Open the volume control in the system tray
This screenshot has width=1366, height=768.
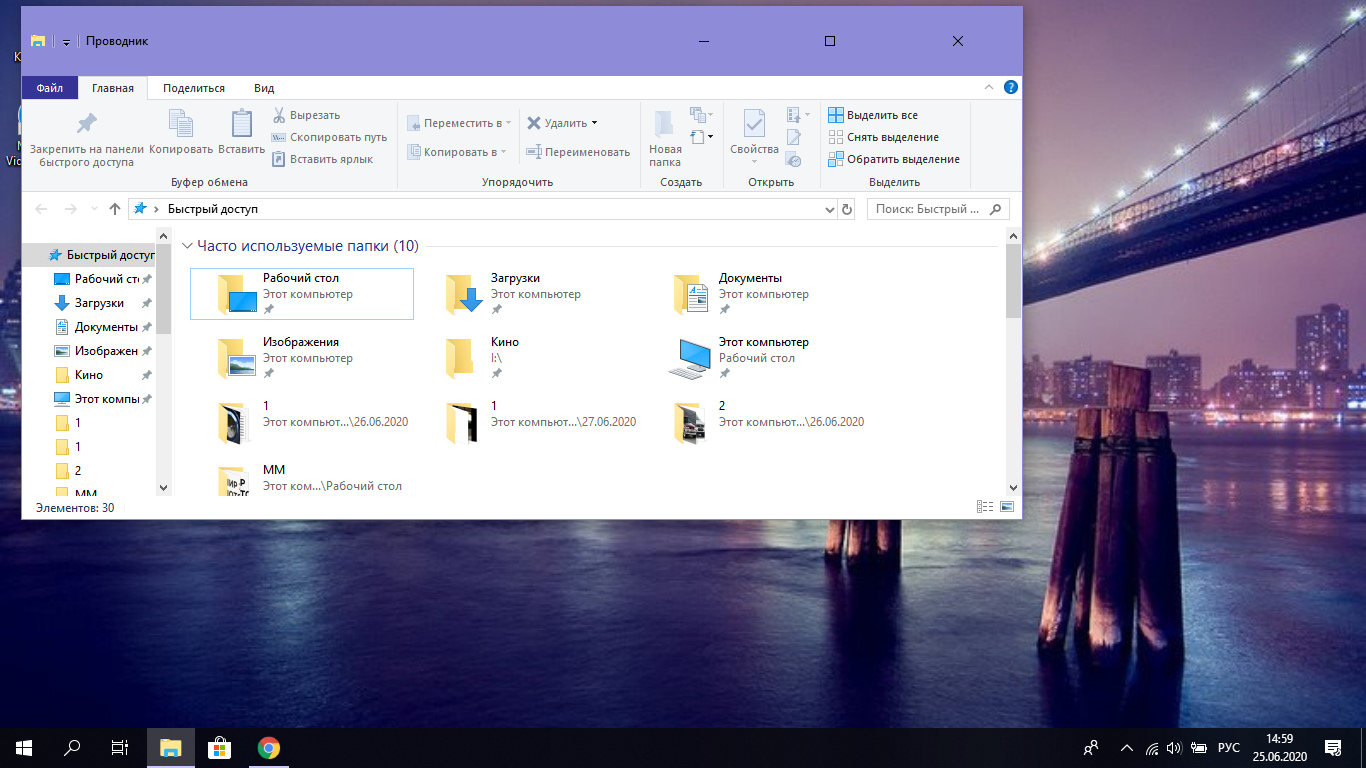click(x=1174, y=748)
